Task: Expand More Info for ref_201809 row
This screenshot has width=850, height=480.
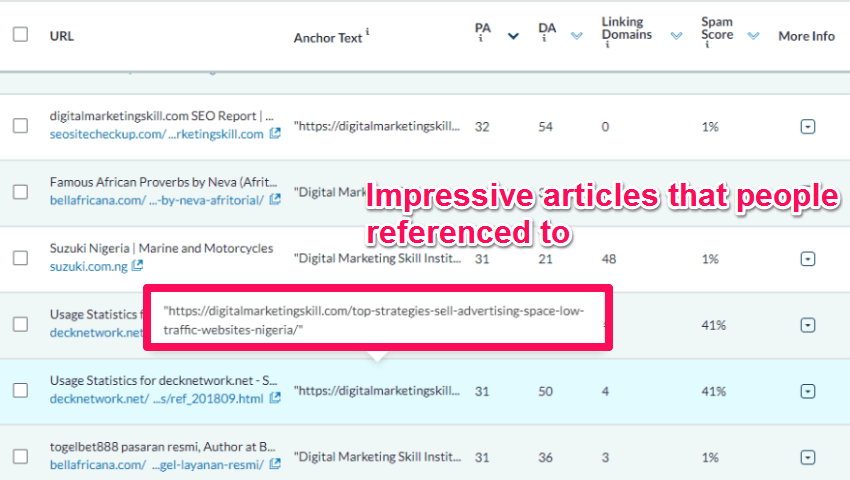Action: coord(808,391)
